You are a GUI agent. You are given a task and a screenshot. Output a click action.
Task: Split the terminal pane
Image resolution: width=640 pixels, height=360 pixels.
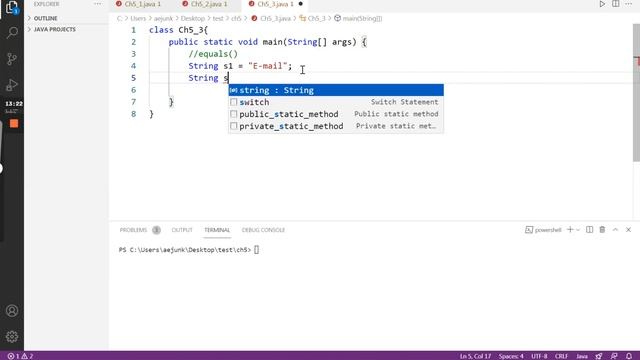589,230
